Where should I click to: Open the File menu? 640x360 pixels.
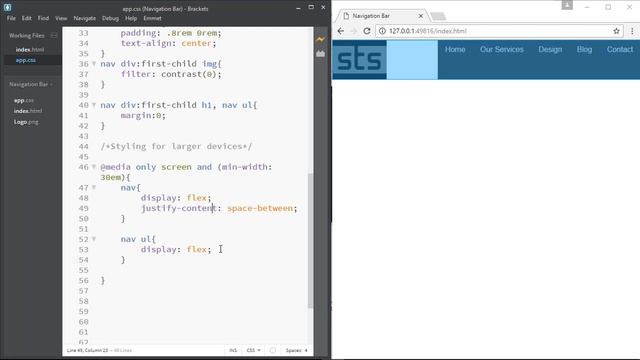11,18
